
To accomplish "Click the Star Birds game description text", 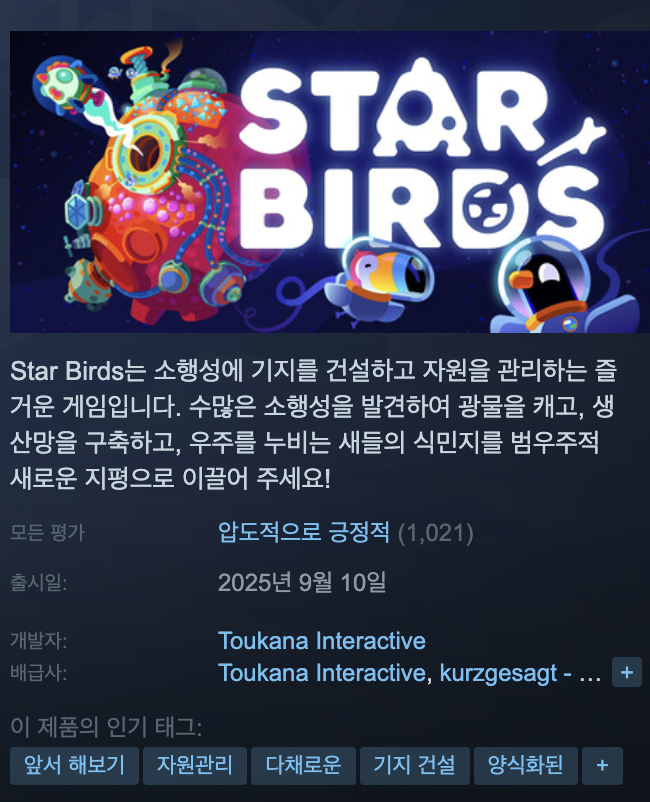I will pos(313,425).
